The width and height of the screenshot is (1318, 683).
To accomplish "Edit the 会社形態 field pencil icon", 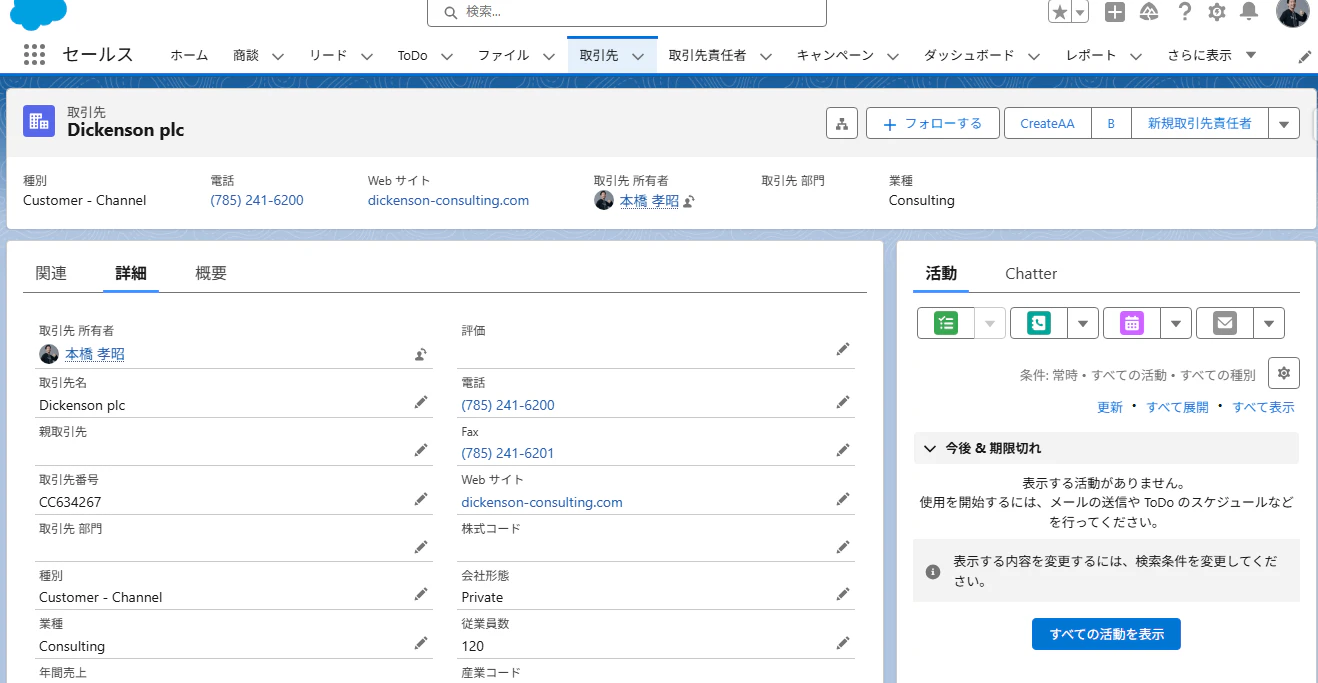I will (843, 594).
